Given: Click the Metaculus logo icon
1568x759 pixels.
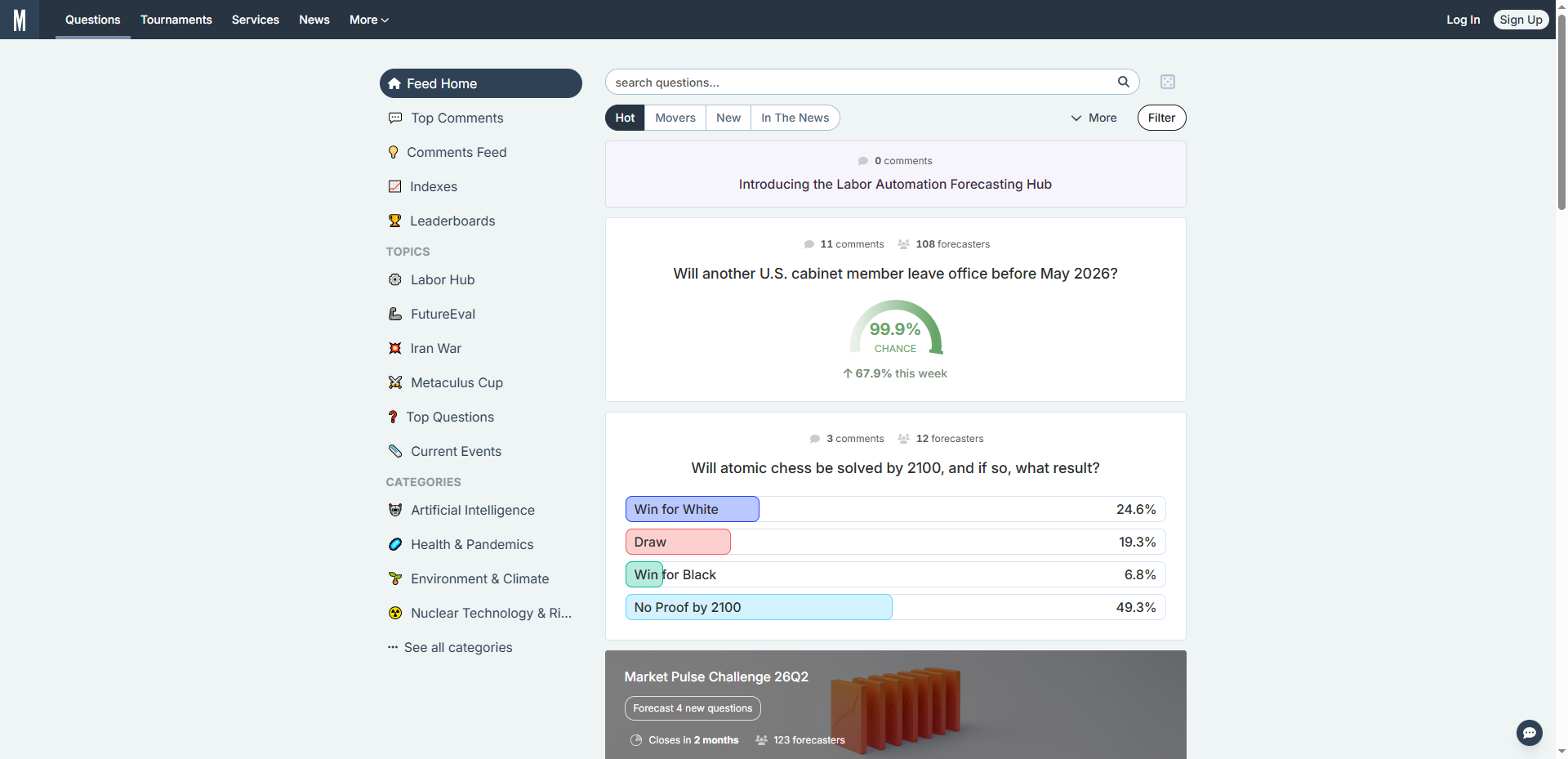Looking at the screenshot, I should (20, 20).
